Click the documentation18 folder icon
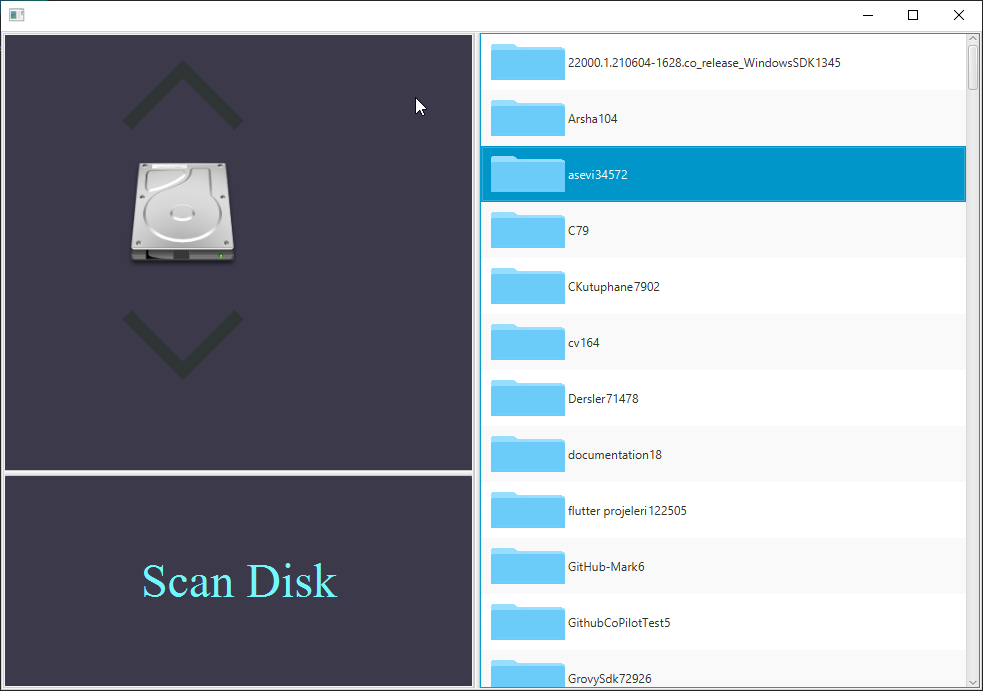The image size is (983, 691). pyautogui.click(x=527, y=454)
